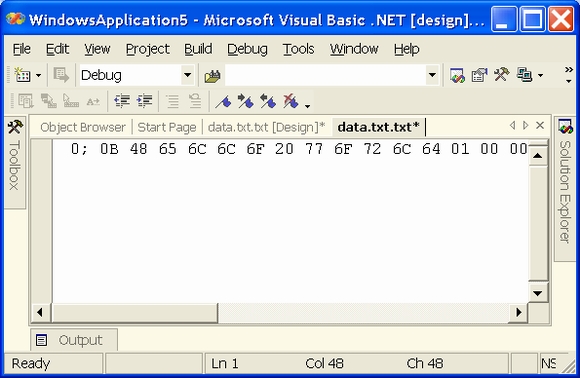This screenshot has height=378, width=580.
Task: Open the Tools menu
Action: coord(299,49)
